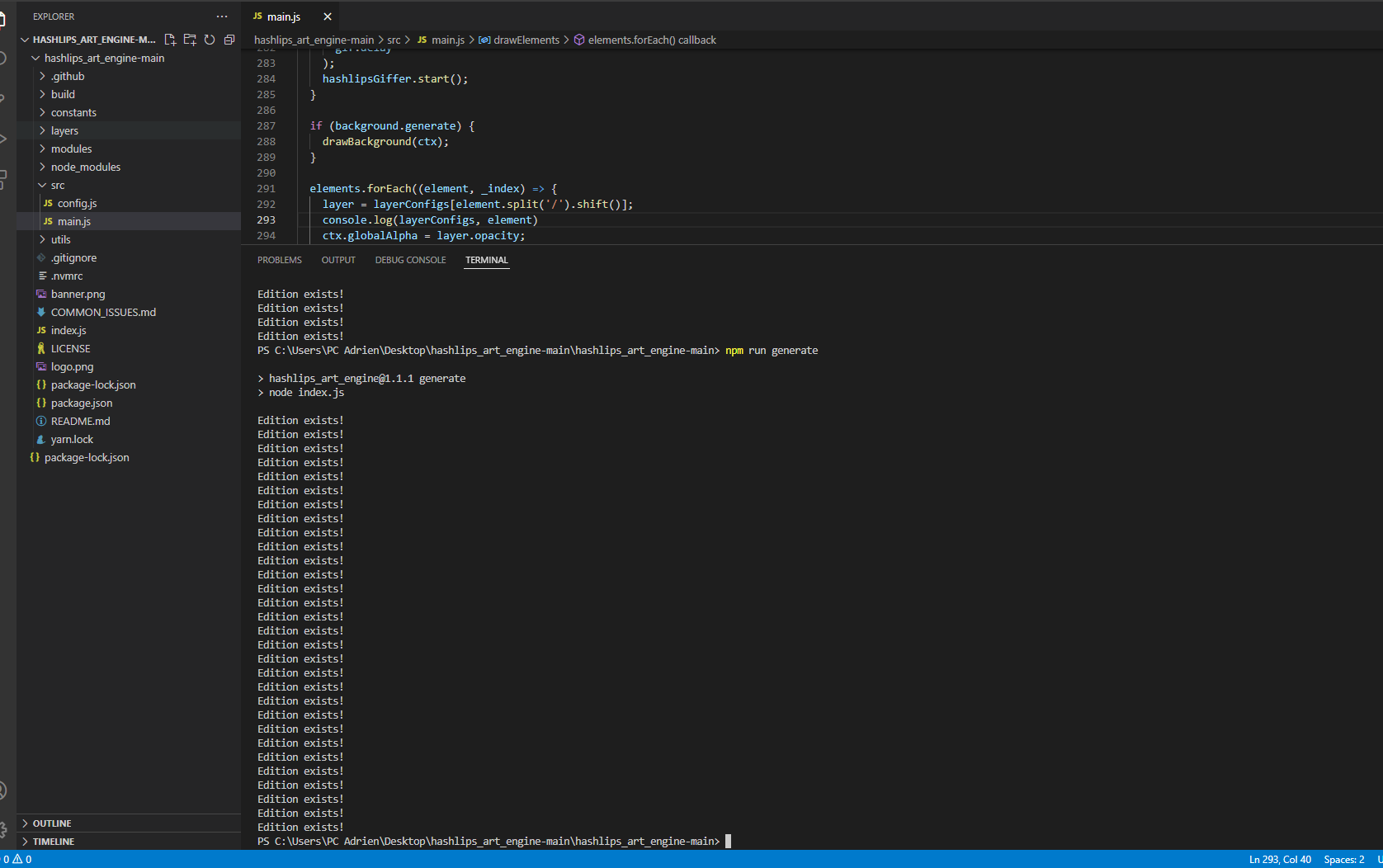Open the Explorer views menu (ellipsis)
The height and width of the screenshot is (868, 1383).
pos(221,16)
